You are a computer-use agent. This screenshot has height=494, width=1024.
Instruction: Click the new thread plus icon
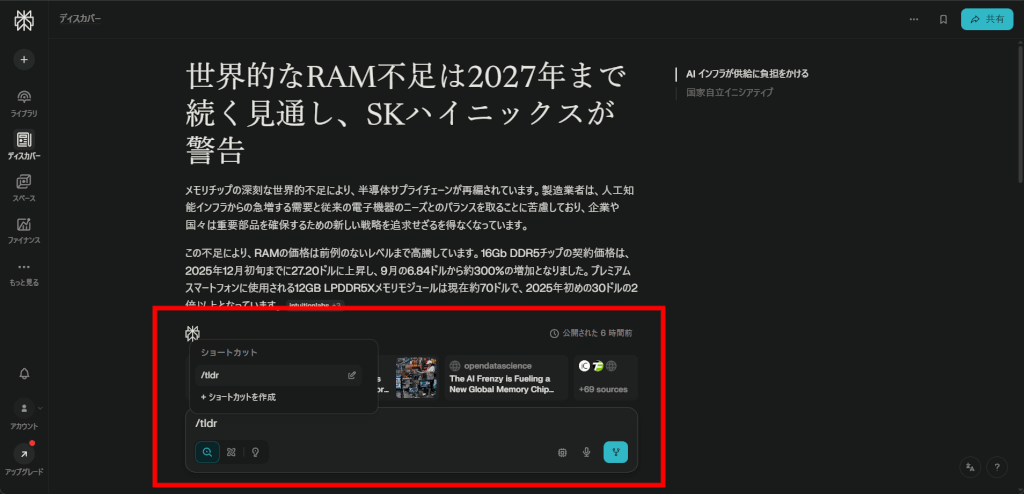(x=24, y=59)
